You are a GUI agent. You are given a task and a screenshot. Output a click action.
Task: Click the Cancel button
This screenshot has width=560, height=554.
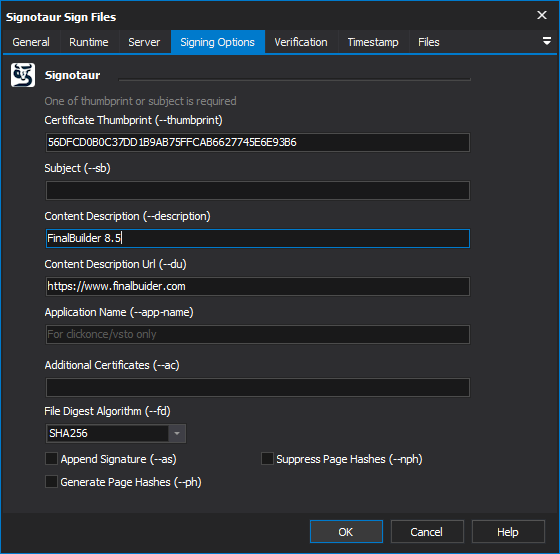427,531
